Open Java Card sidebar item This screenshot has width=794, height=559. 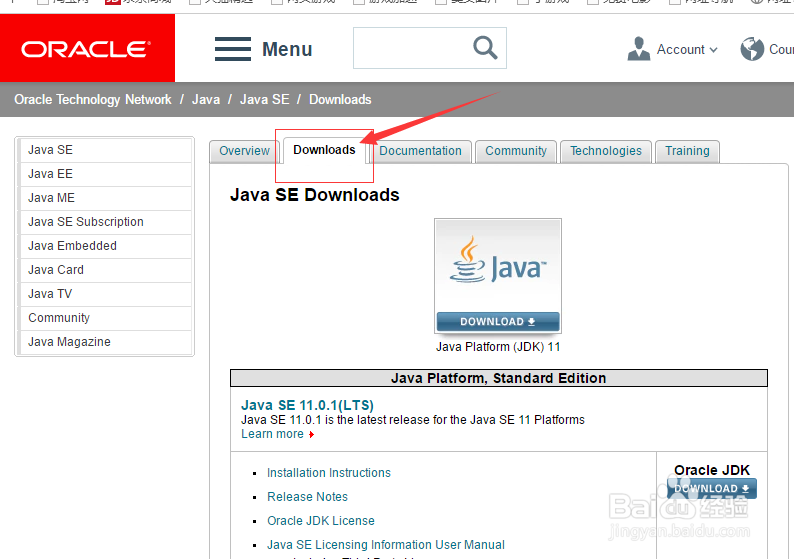105,270
